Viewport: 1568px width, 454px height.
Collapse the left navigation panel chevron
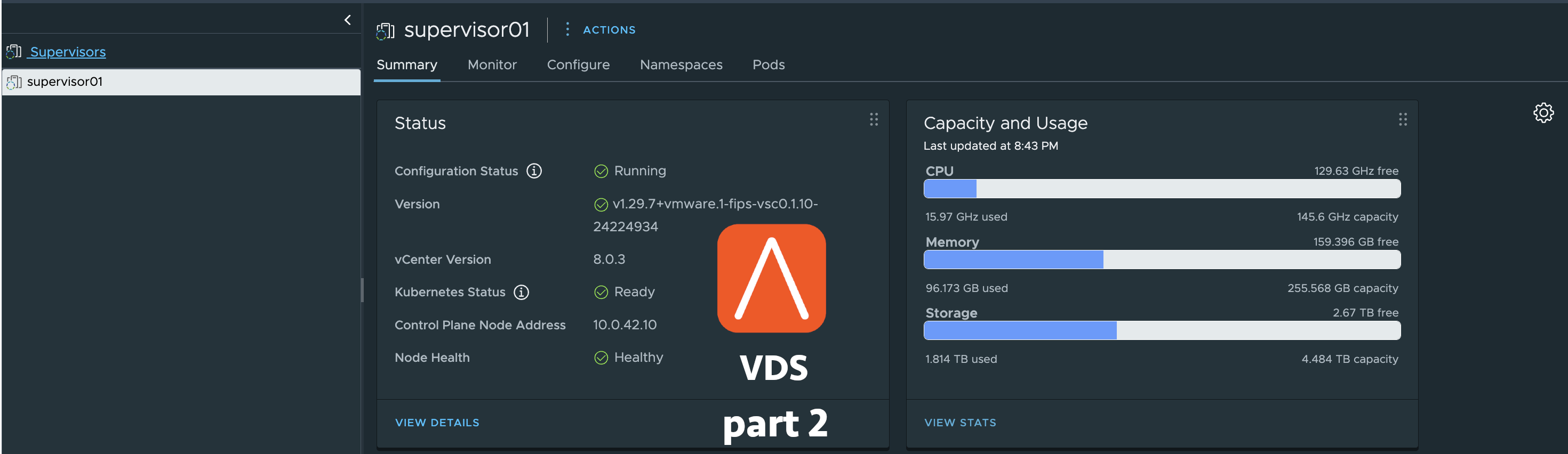coord(348,20)
